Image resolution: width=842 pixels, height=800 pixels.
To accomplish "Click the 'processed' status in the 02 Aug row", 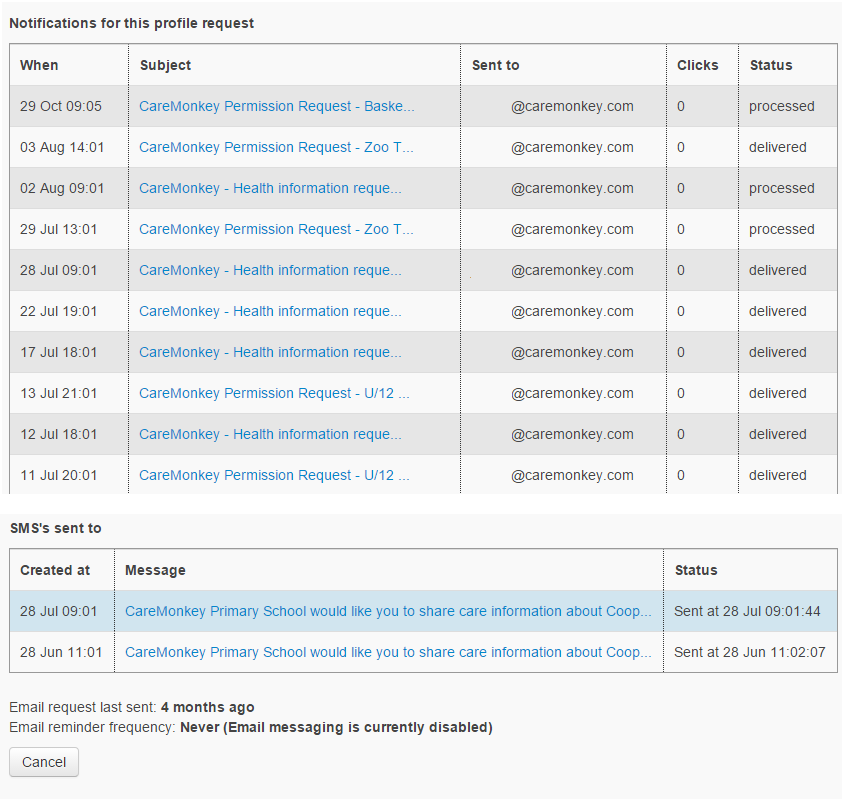I will 782,188.
